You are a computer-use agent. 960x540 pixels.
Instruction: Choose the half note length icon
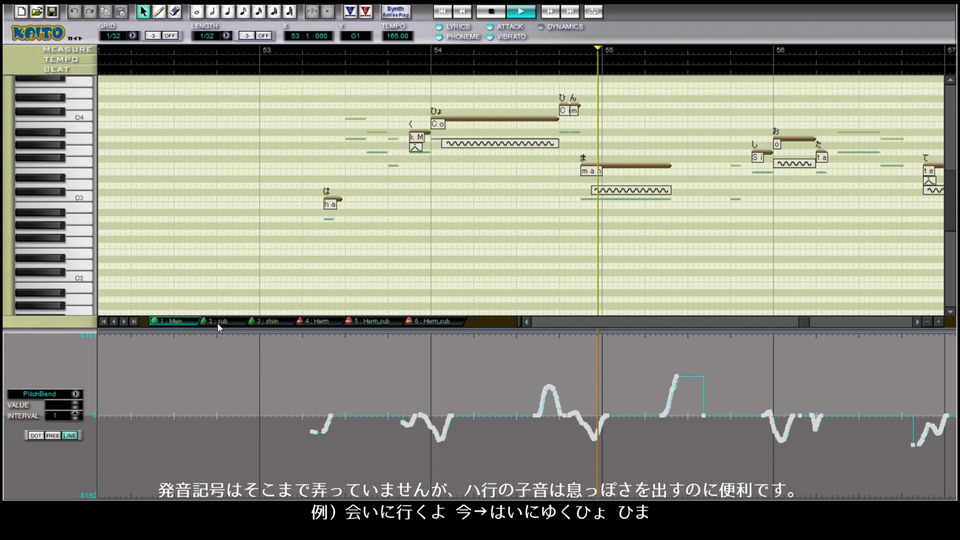[212, 12]
